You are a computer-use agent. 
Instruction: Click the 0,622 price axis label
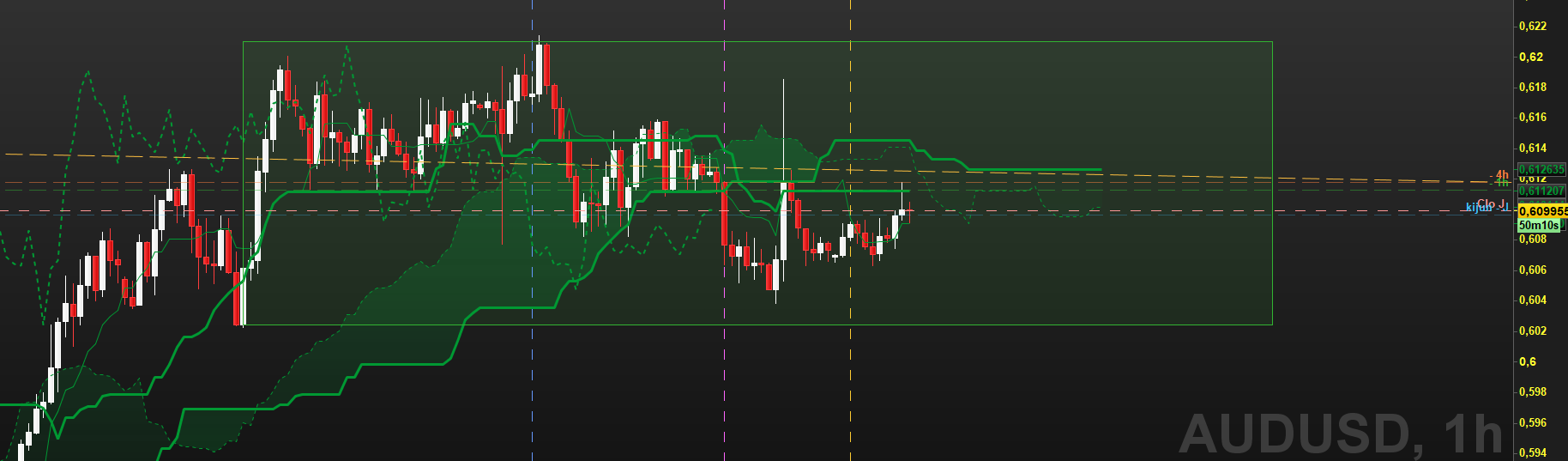(x=1533, y=26)
